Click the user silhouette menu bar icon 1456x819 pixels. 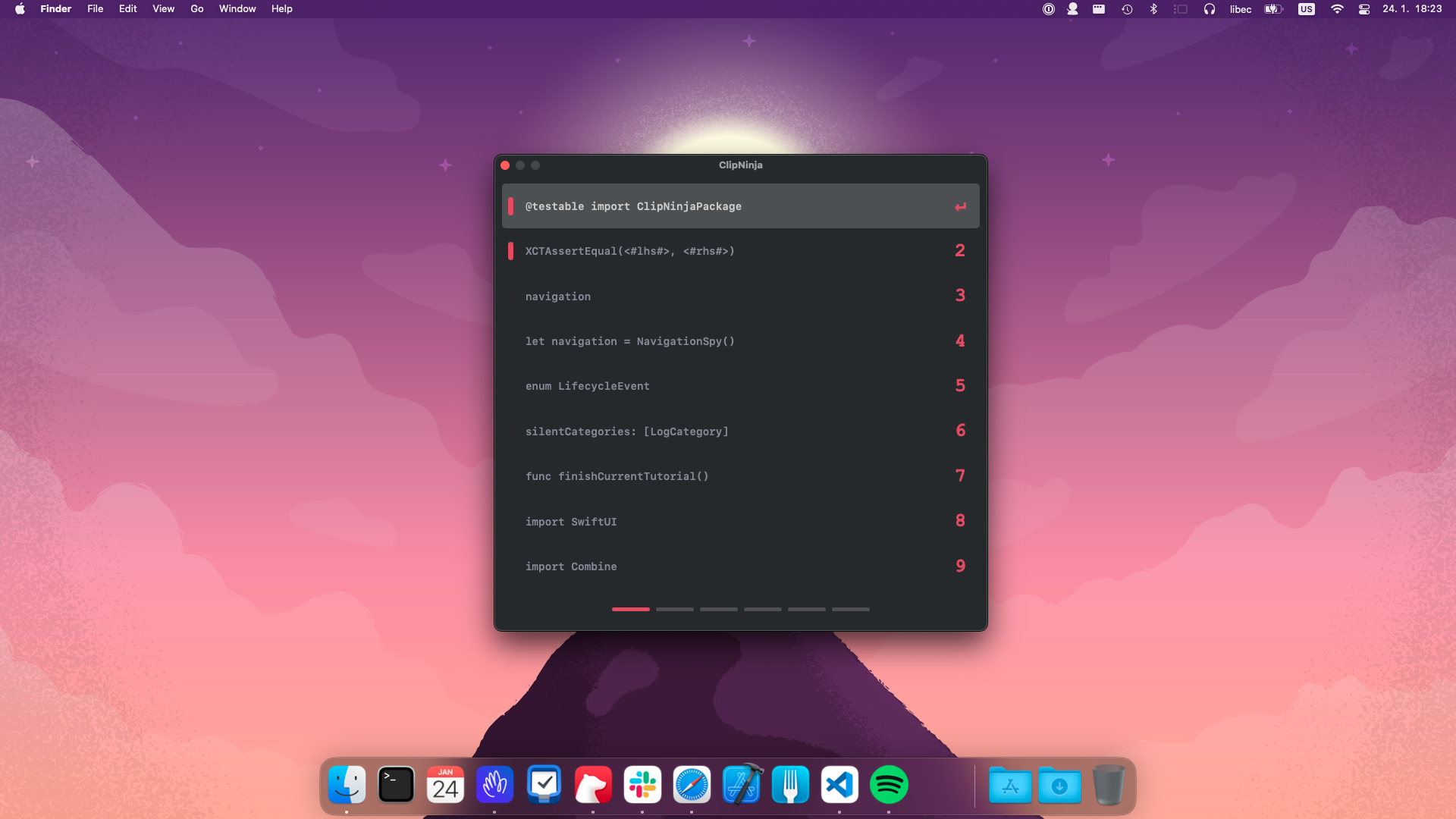[1072, 9]
